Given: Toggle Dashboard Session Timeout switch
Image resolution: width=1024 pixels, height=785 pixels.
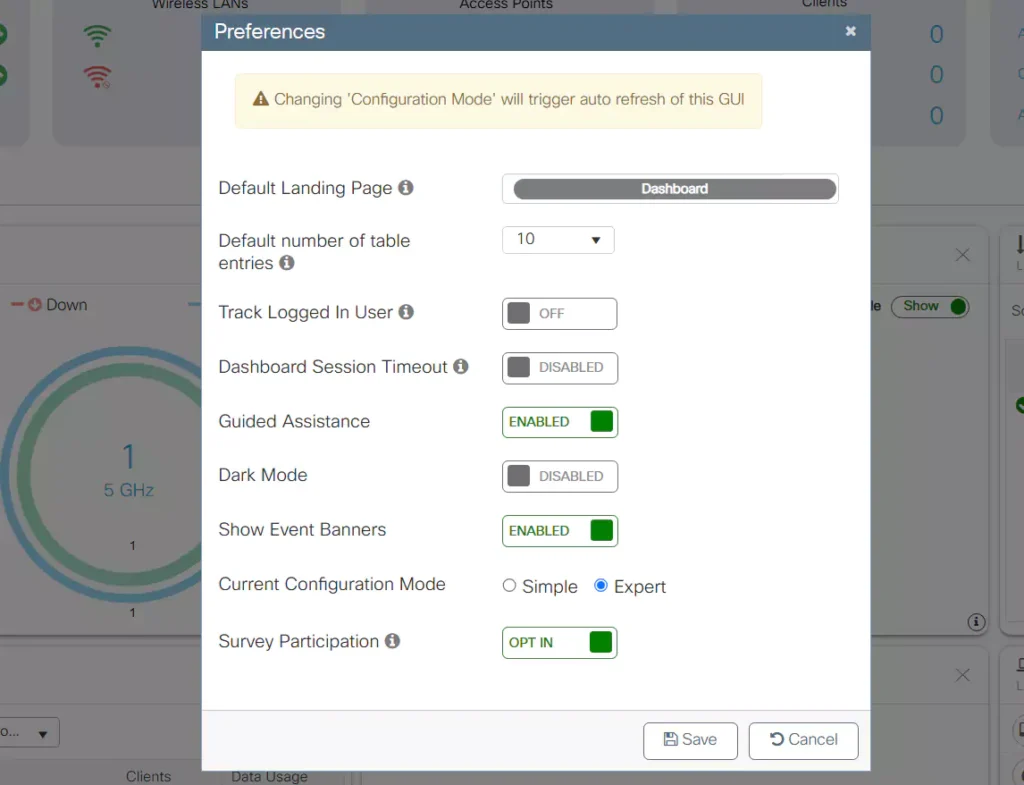Looking at the screenshot, I should point(559,367).
